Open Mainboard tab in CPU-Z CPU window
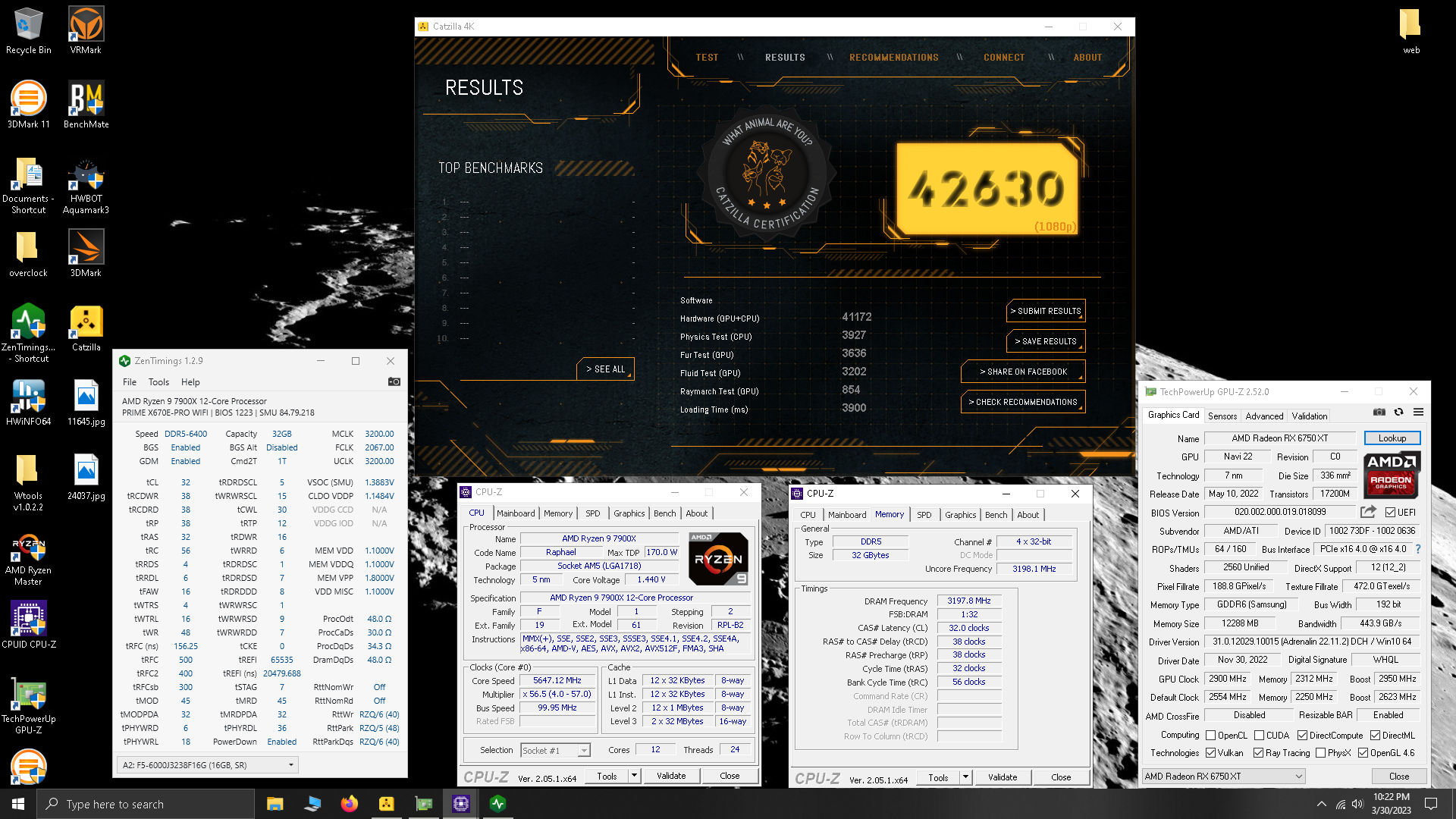Image resolution: width=1456 pixels, height=819 pixels. click(516, 513)
